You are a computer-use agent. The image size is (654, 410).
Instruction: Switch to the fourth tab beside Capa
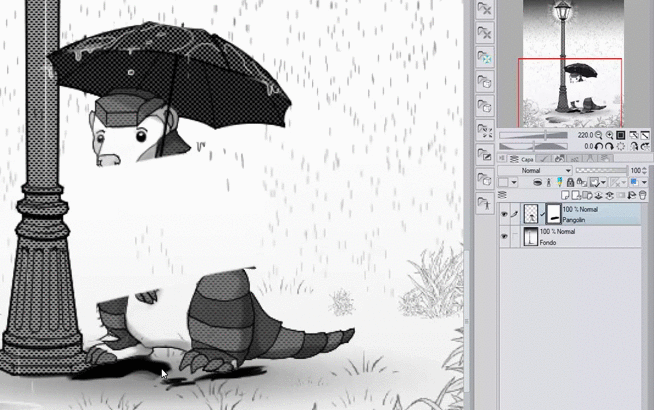pyautogui.click(x=574, y=158)
